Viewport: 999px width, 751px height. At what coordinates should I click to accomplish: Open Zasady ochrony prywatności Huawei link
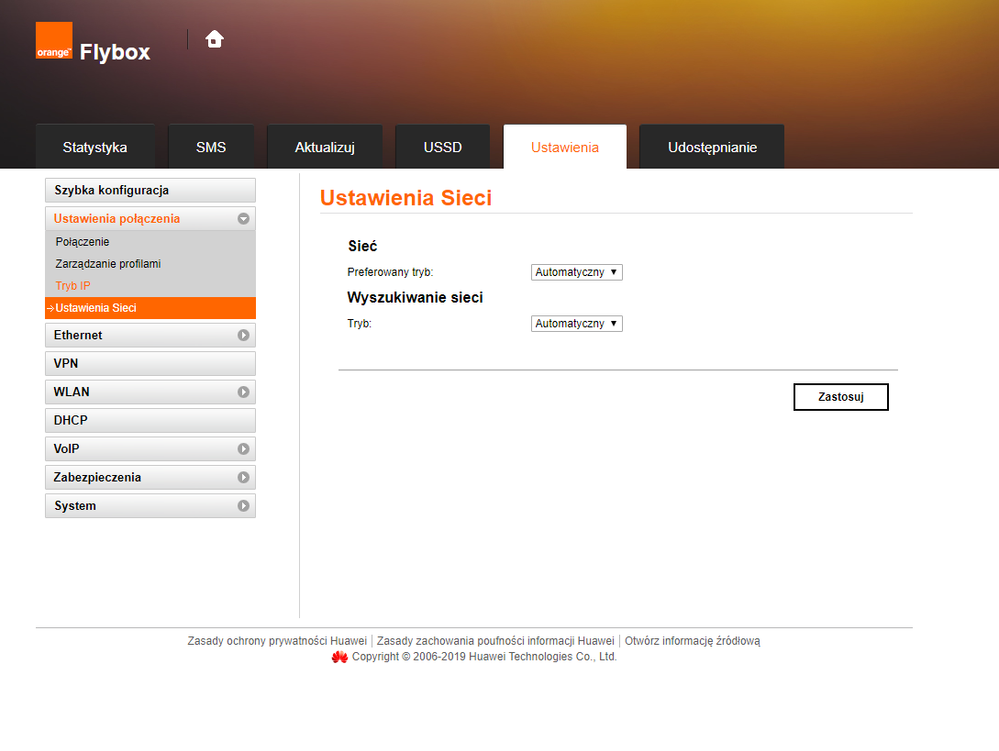coord(277,641)
